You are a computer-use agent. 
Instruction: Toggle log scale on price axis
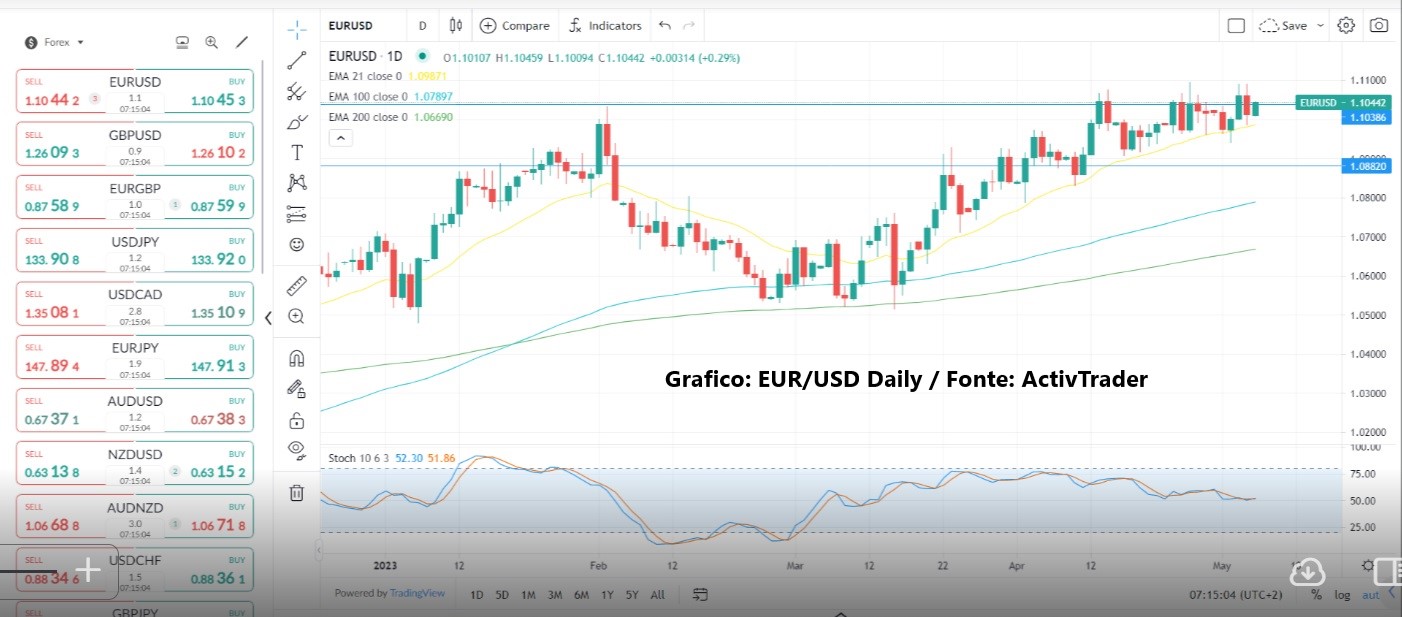click(x=1342, y=595)
